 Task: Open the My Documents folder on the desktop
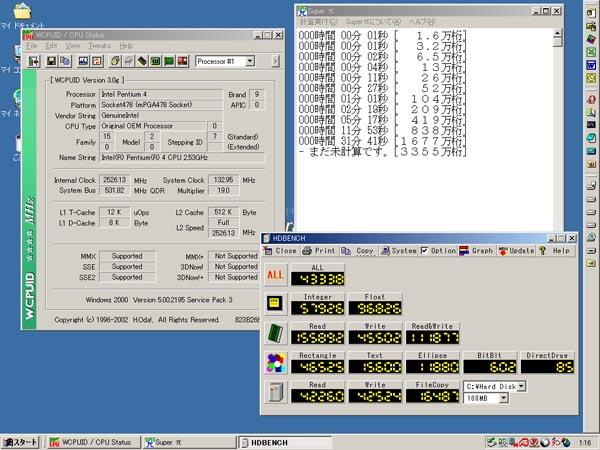[x=22, y=15]
